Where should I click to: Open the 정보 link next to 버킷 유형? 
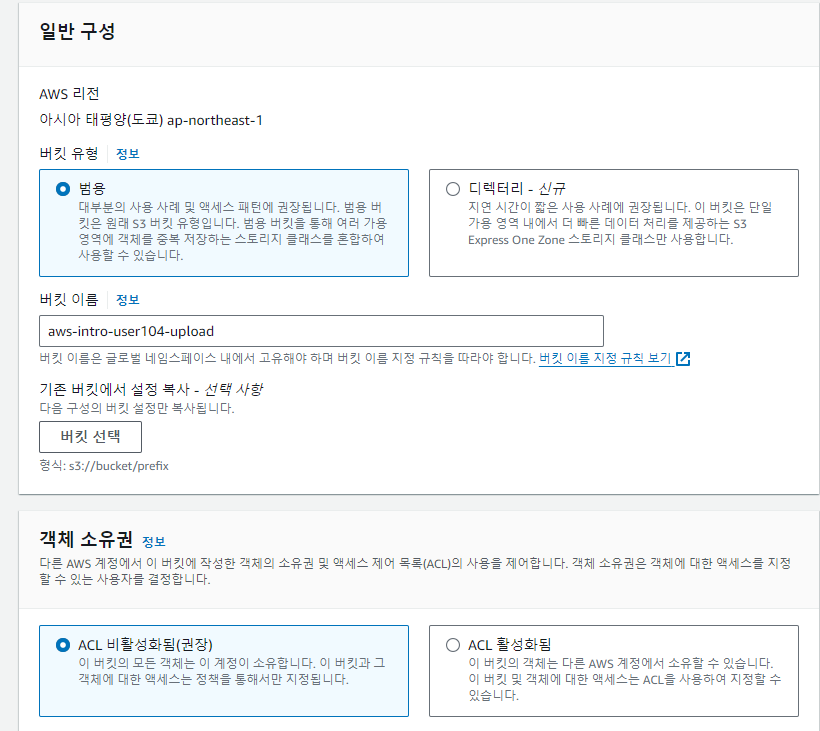pyautogui.click(x=128, y=154)
